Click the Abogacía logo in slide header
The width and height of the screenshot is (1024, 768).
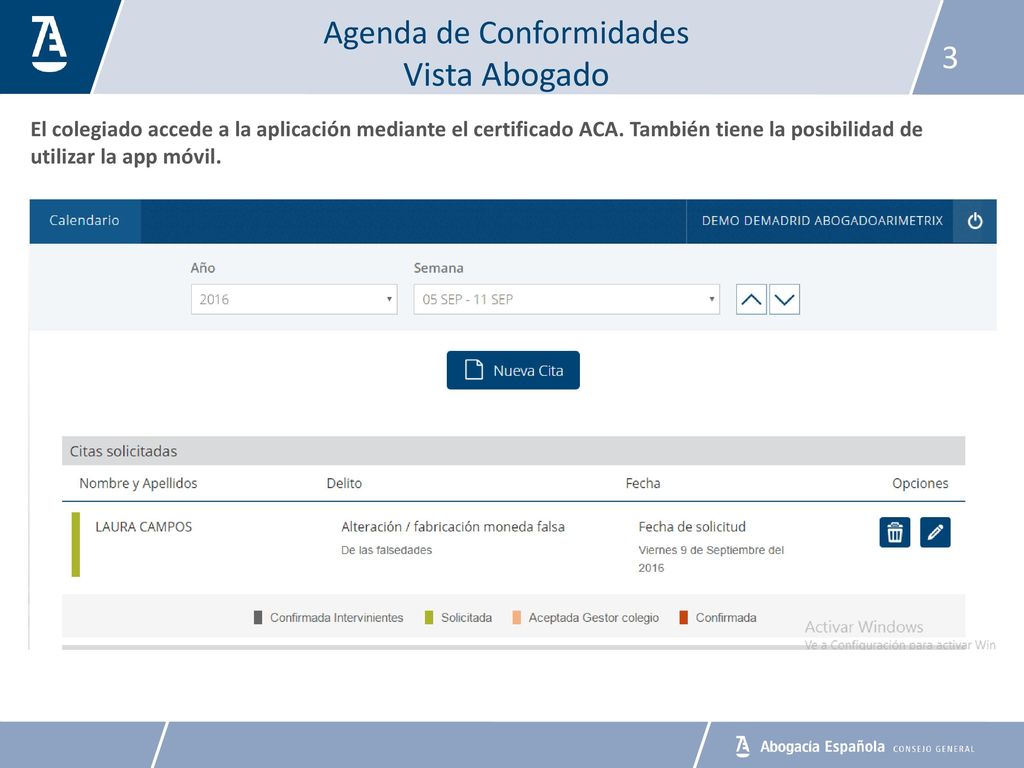(50, 44)
